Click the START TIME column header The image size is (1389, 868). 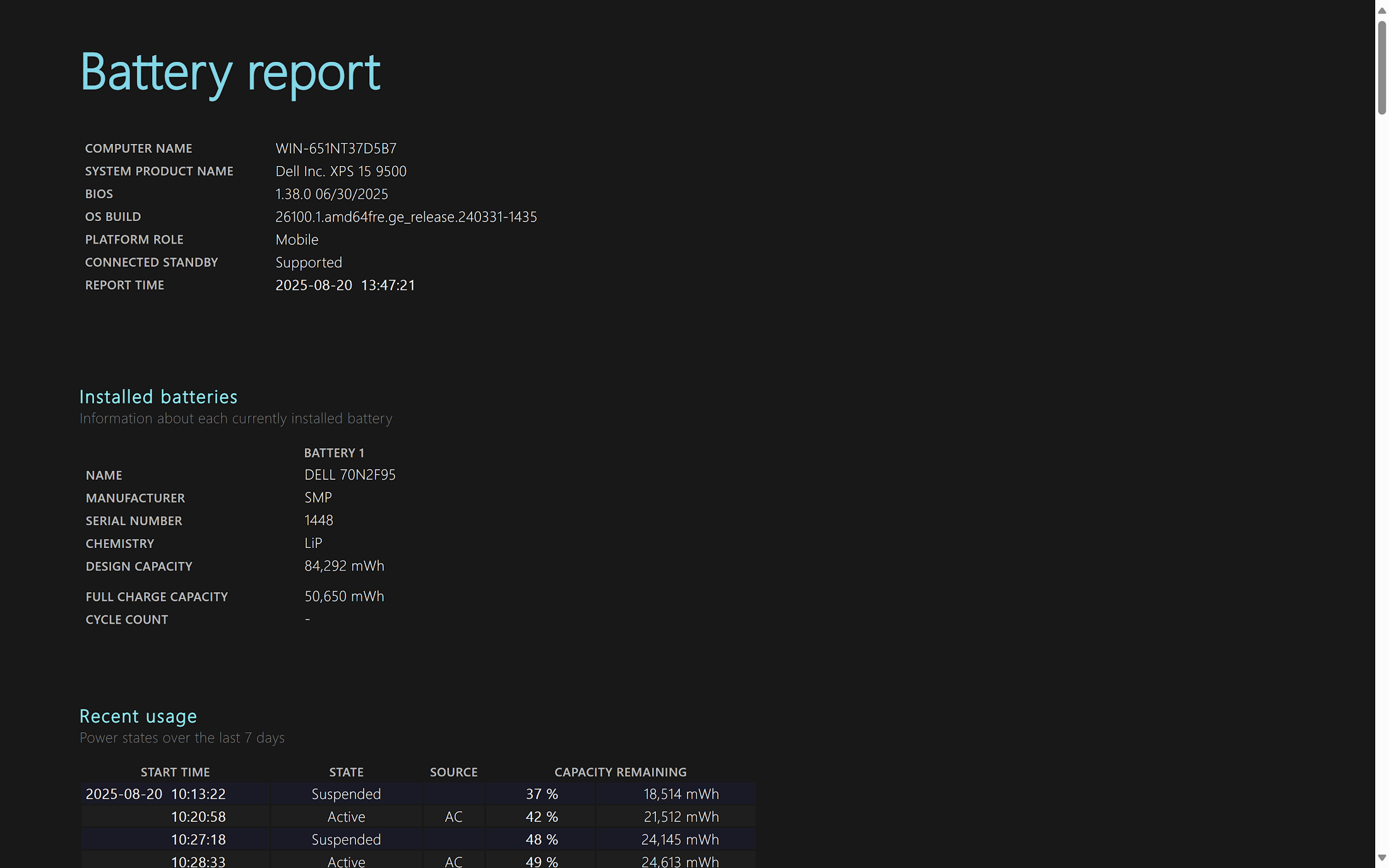pos(175,772)
